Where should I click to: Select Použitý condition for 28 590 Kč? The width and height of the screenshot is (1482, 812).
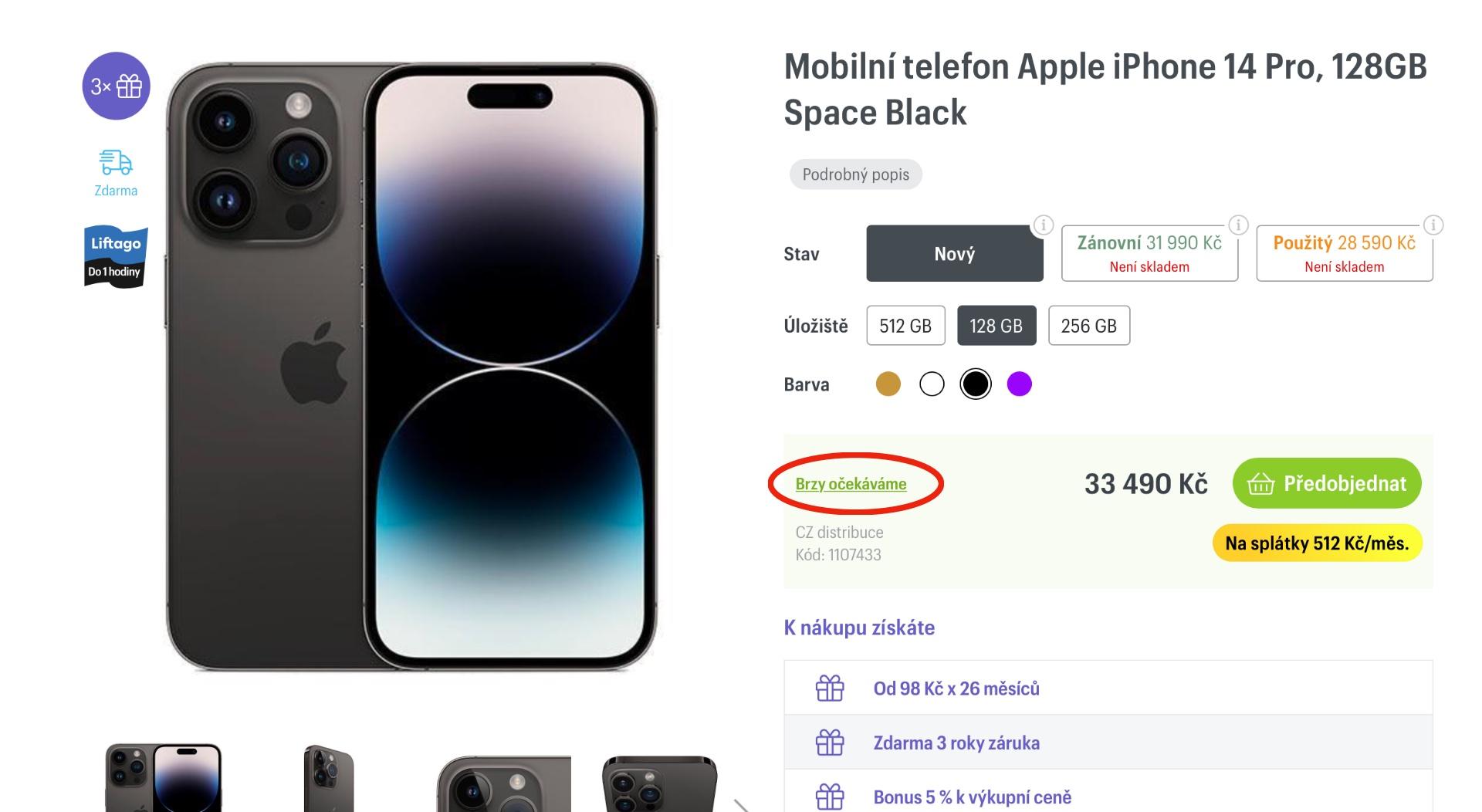1344,253
